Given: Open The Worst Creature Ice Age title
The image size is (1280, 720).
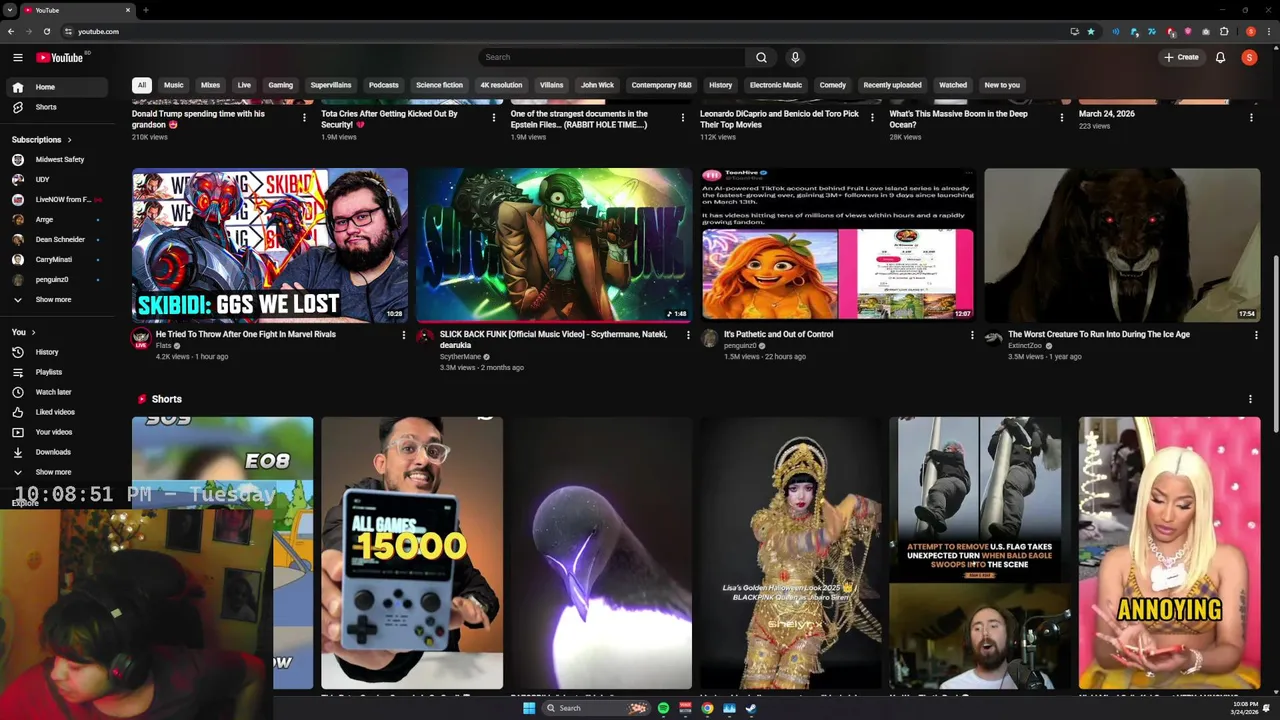Looking at the screenshot, I should 1099,334.
